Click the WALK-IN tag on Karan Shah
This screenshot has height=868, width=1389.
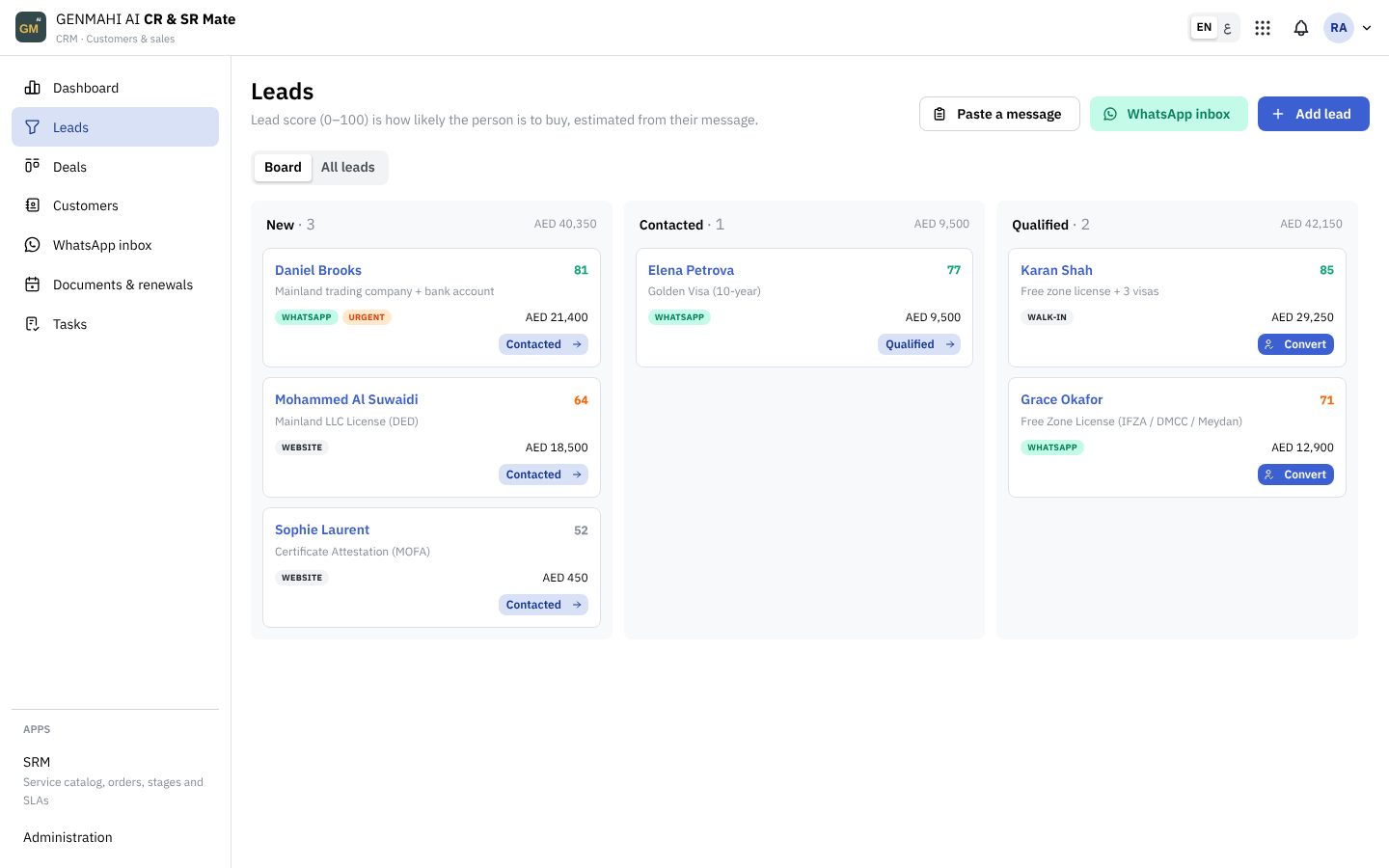click(x=1047, y=317)
